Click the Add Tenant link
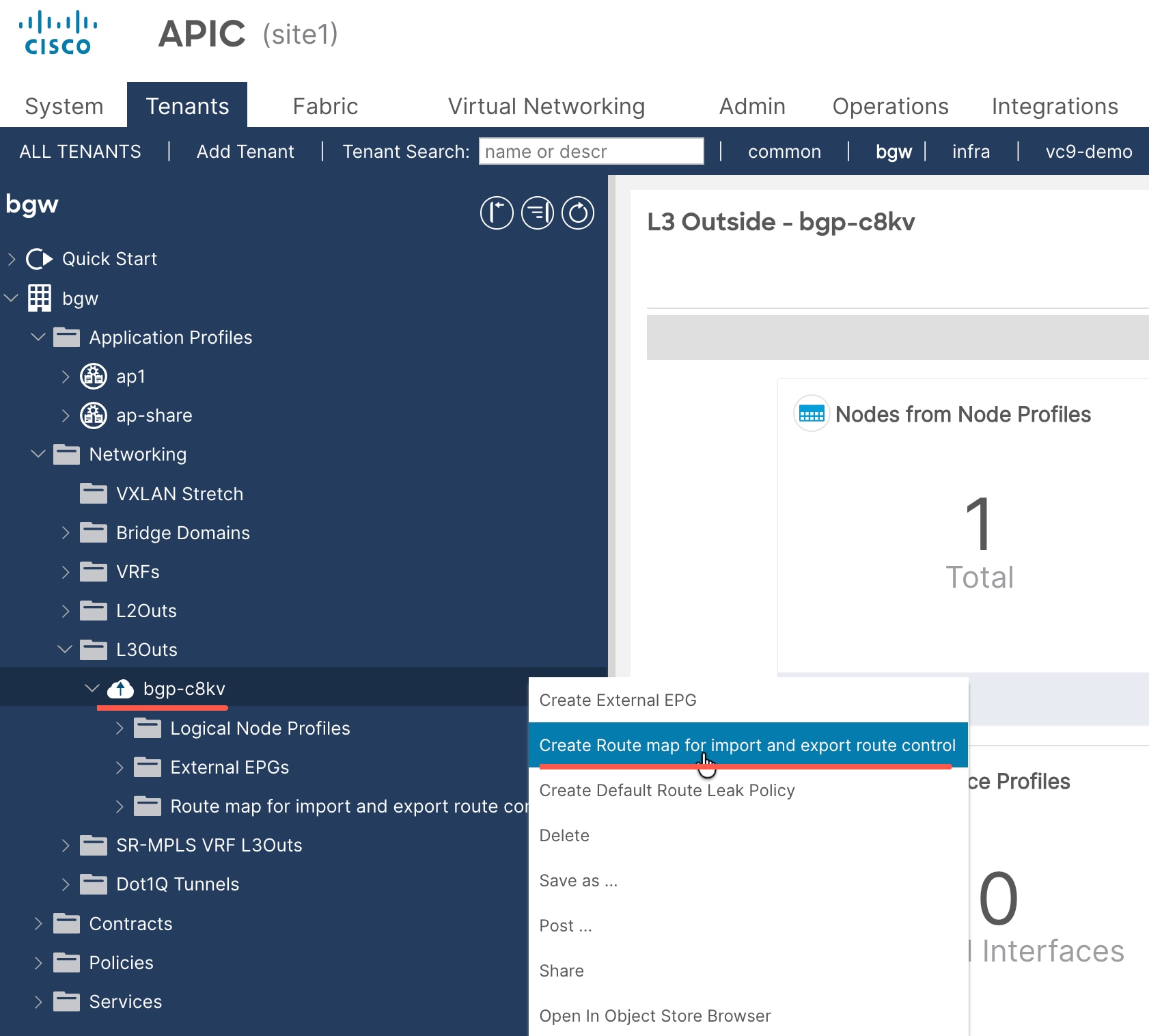Image resolution: width=1149 pixels, height=1036 pixels. (245, 151)
